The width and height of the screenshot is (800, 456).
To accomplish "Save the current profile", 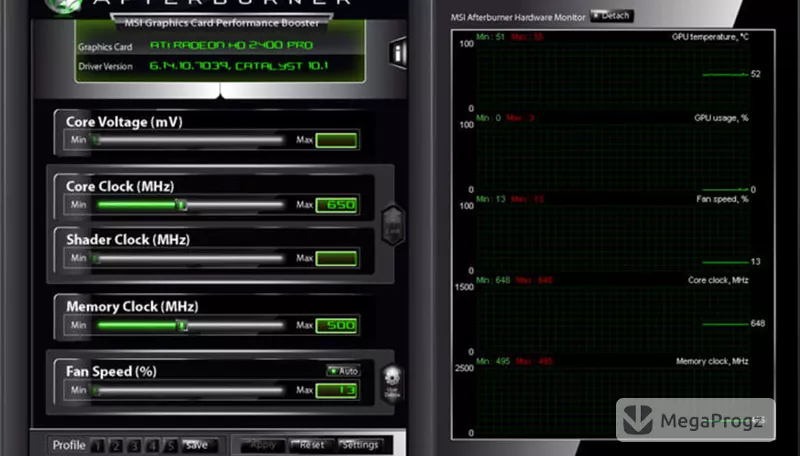I will pos(199,445).
